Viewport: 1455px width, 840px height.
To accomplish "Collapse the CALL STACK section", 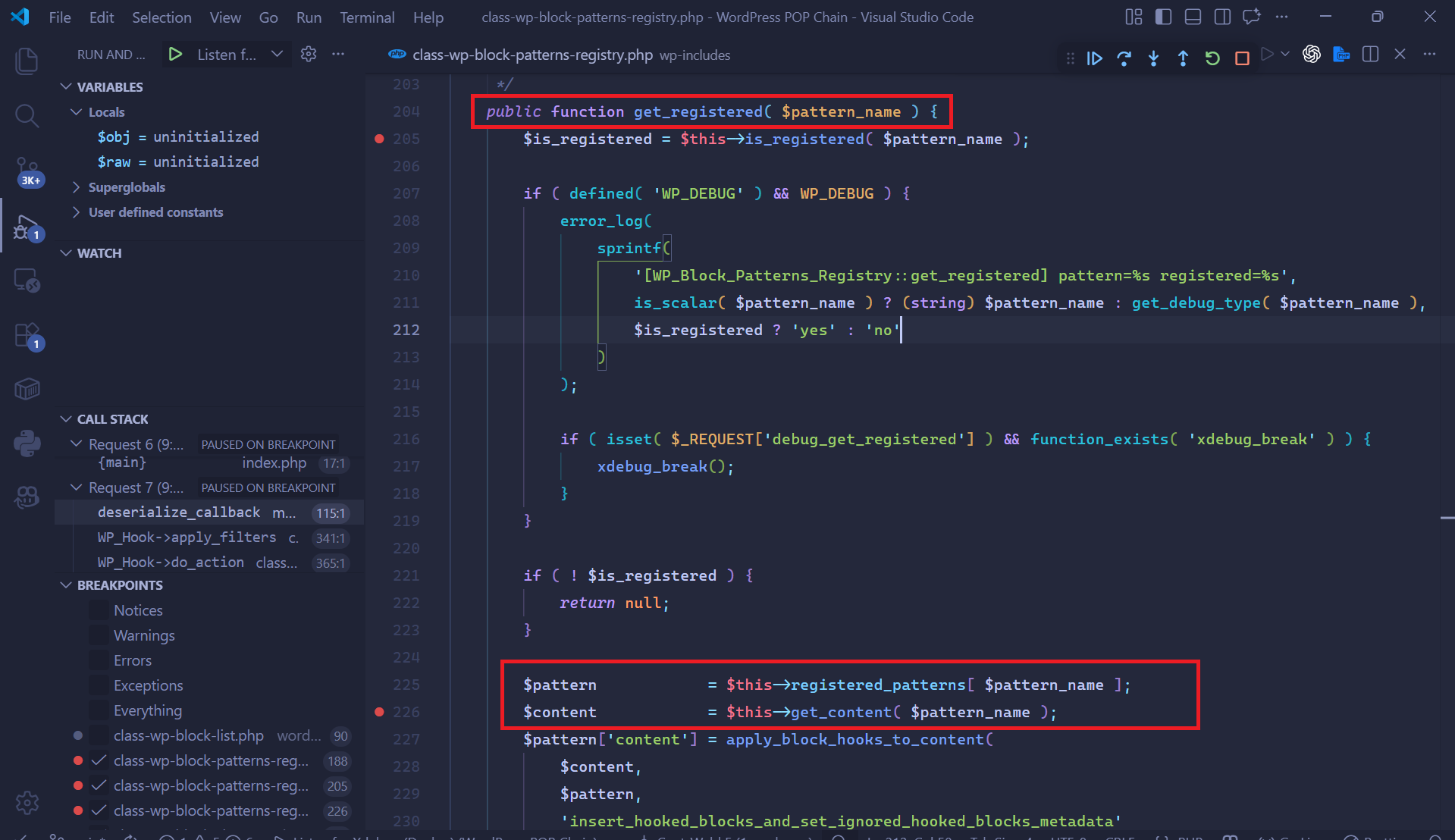I will tap(66, 419).
